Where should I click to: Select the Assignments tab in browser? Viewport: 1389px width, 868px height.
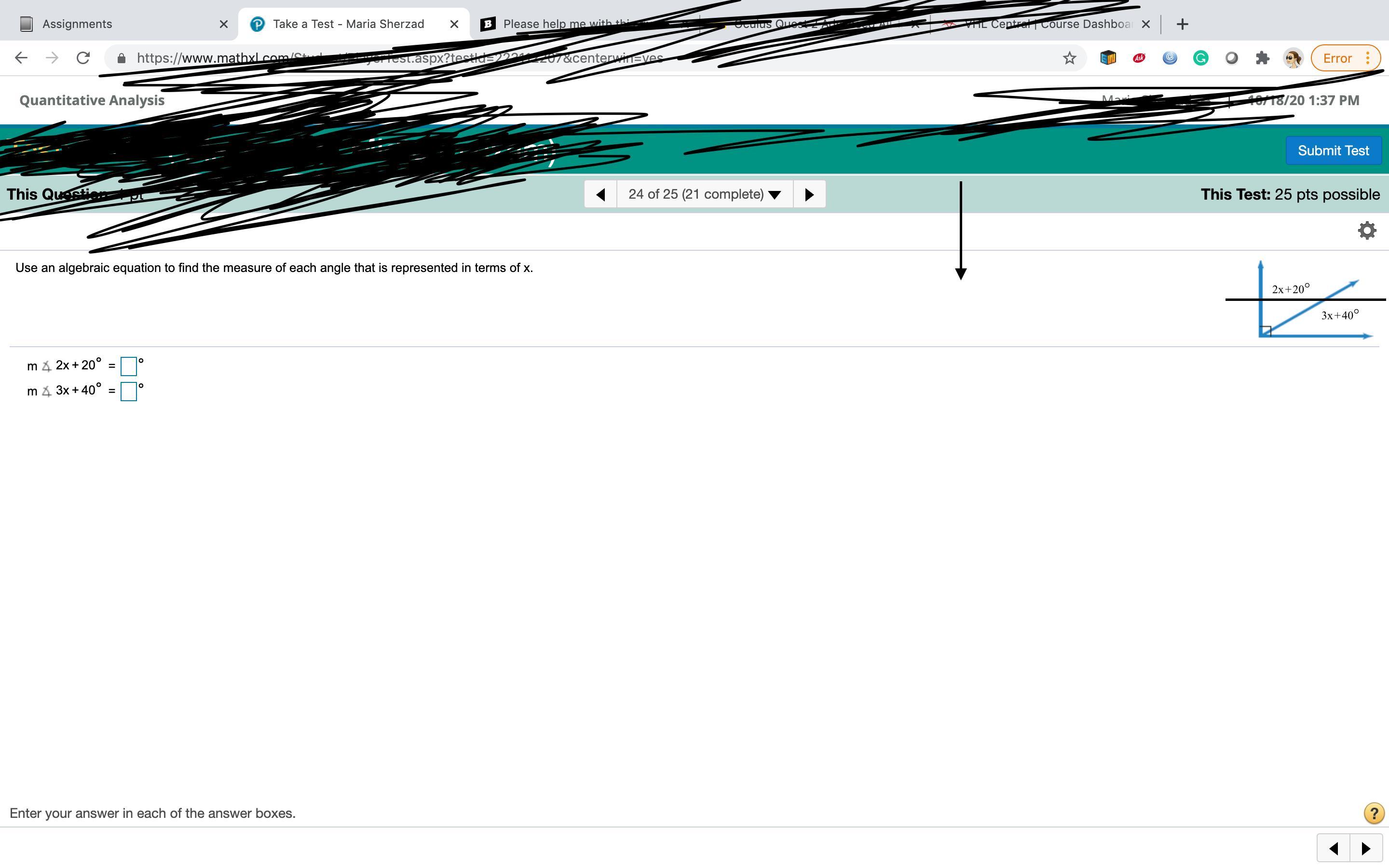[x=76, y=23]
